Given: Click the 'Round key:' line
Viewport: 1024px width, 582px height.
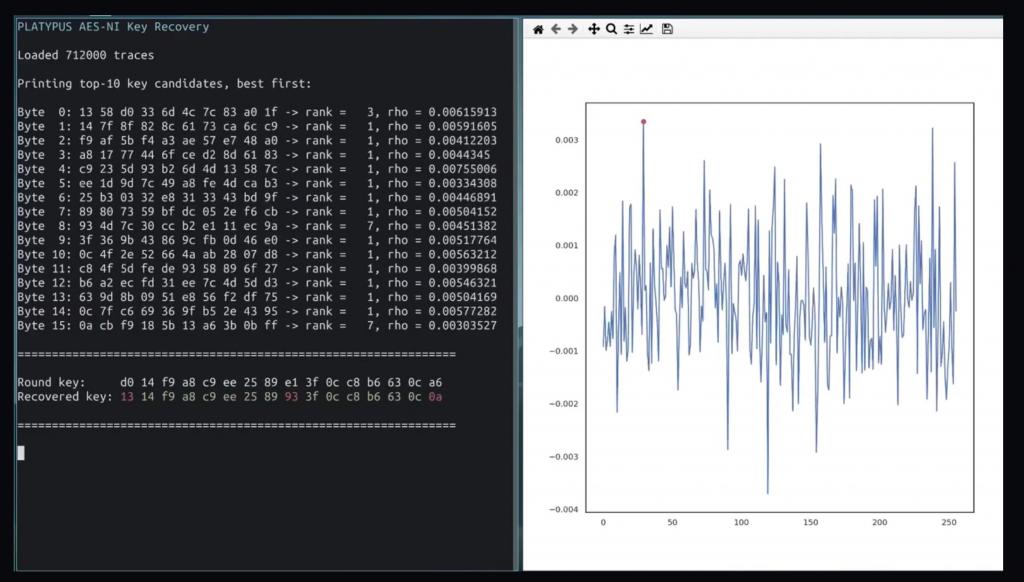Looking at the screenshot, I should coord(230,383).
